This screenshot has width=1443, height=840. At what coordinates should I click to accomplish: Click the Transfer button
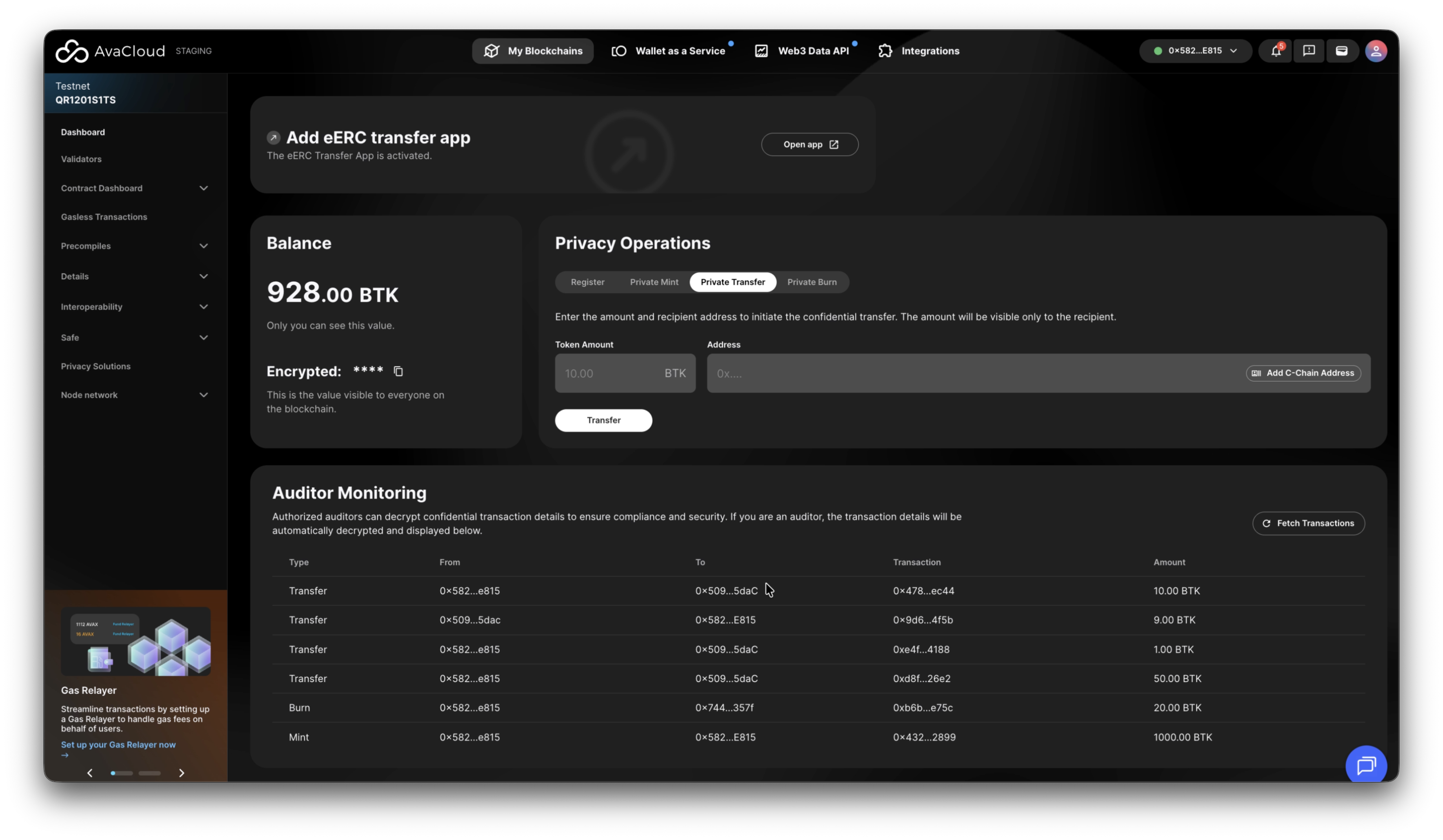click(x=603, y=420)
